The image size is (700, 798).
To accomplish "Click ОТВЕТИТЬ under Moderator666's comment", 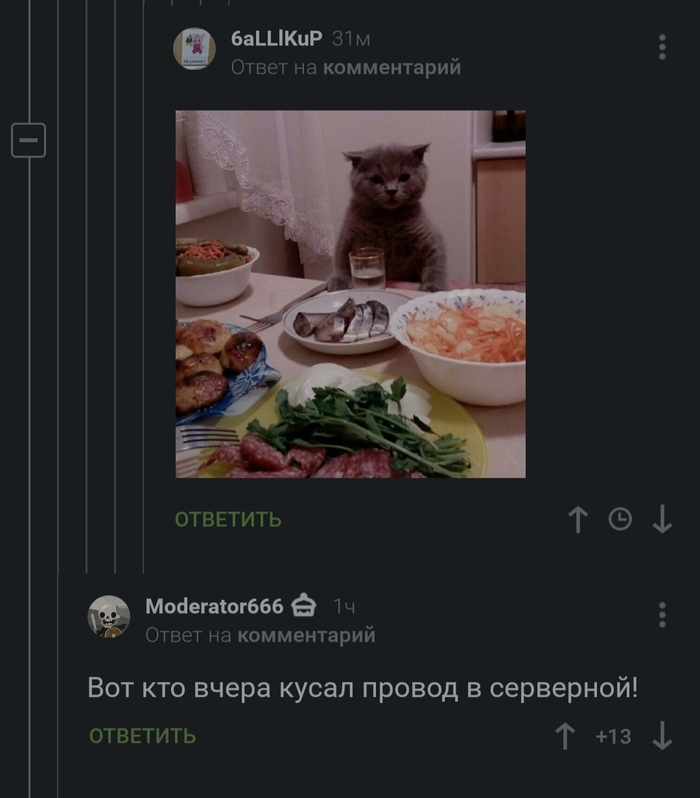I will pyautogui.click(x=143, y=736).
